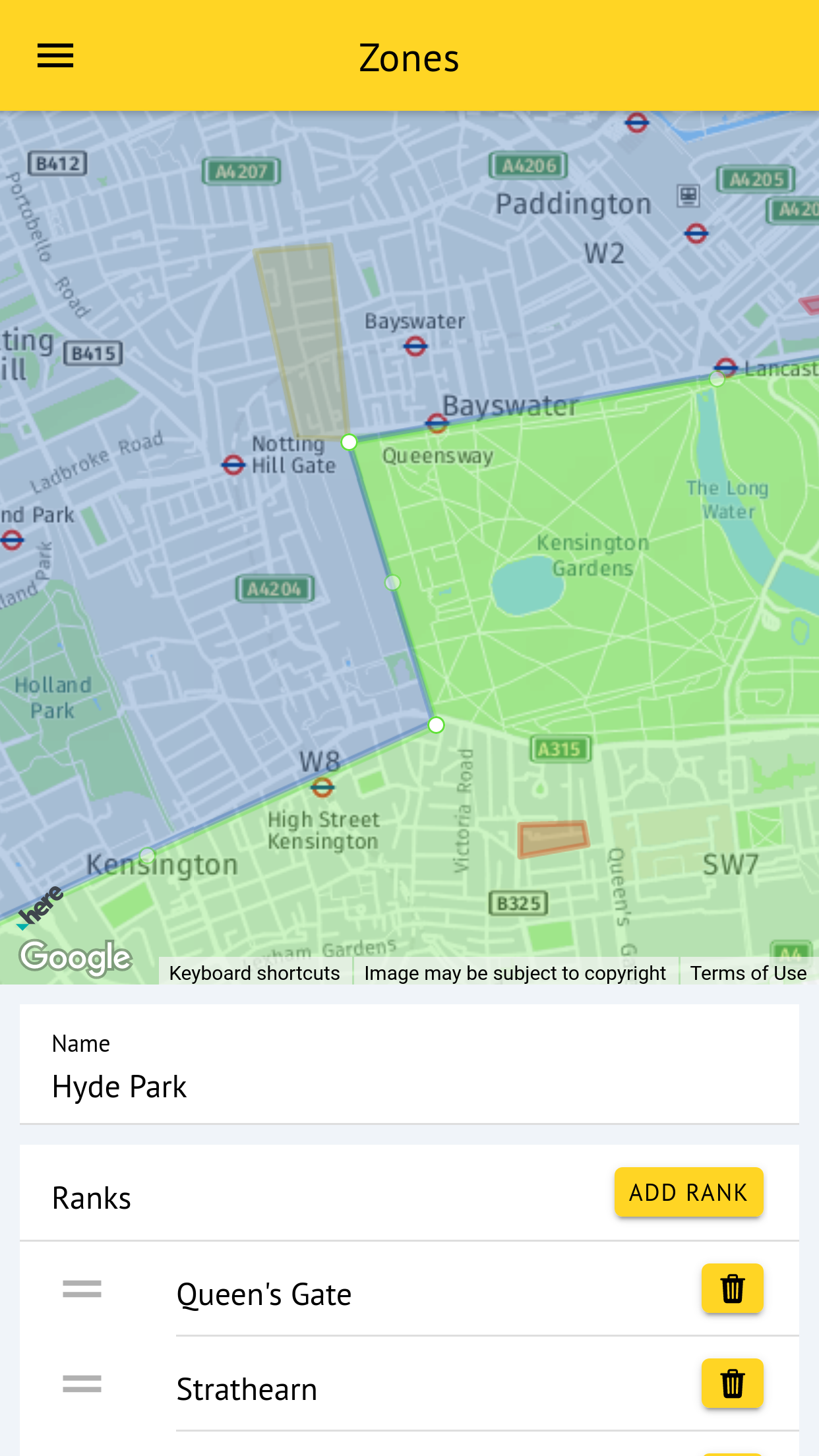Grab the Strathearn reorder handle
Screen dimensions: 819x1456
(x=82, y=1383)
